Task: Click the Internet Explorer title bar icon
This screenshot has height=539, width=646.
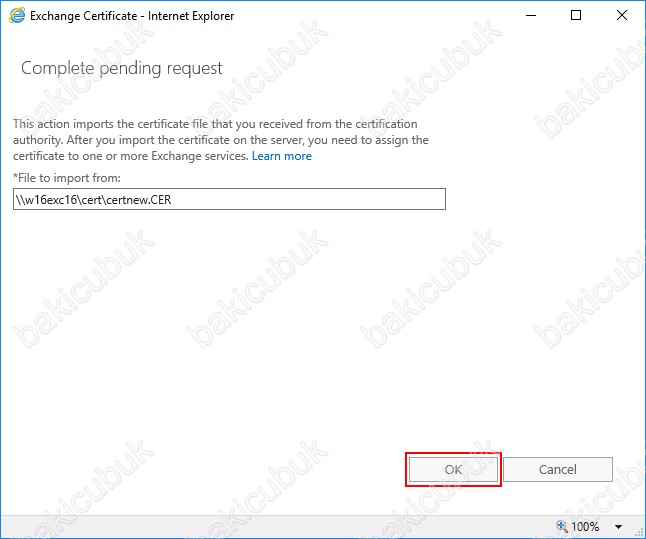Action: pyautogui.click(x=17, y=16)
